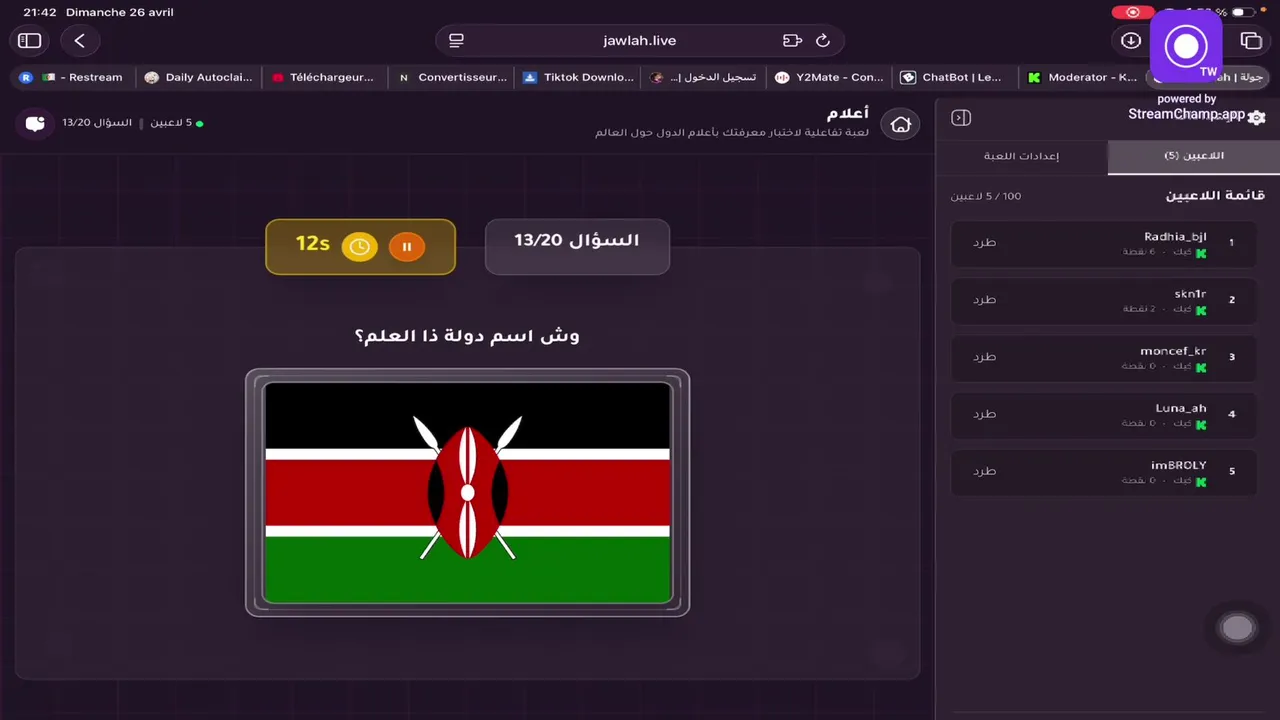Open the page menu icon in address bar
The height and width of the screenshot is (720, 1280).
click(456, 41)
